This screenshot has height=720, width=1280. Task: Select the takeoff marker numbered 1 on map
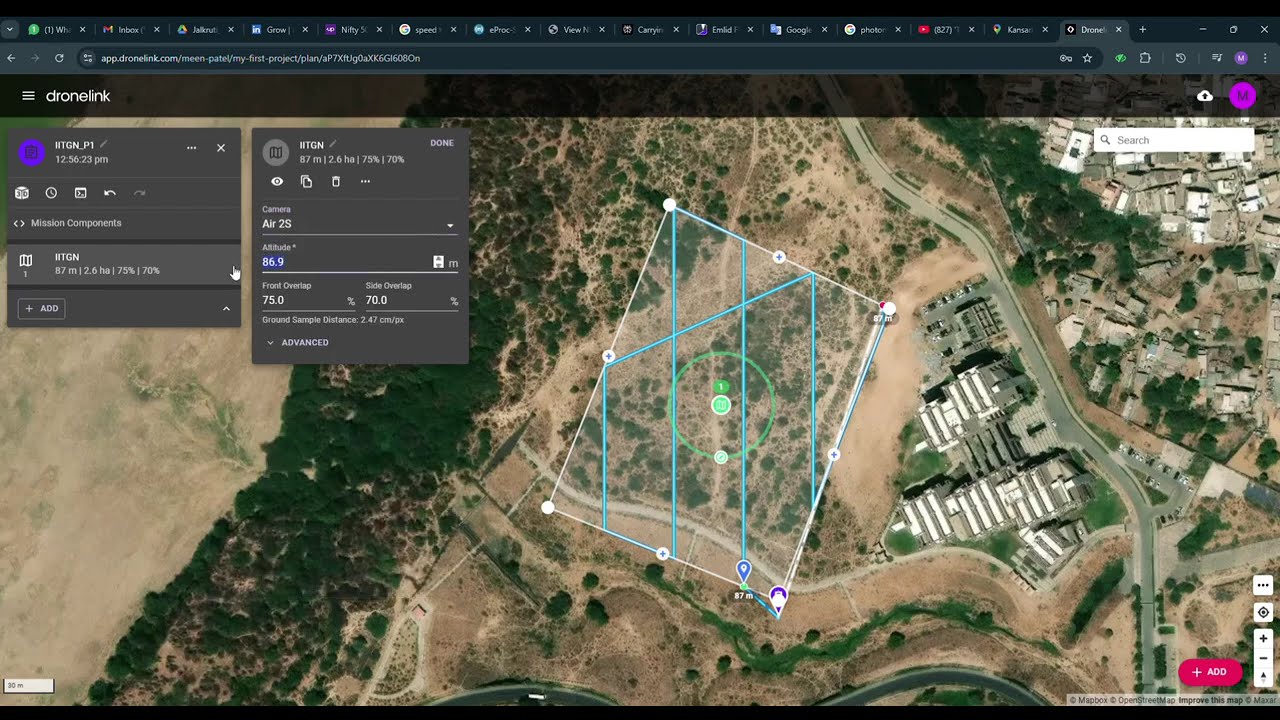pos(721,387)
